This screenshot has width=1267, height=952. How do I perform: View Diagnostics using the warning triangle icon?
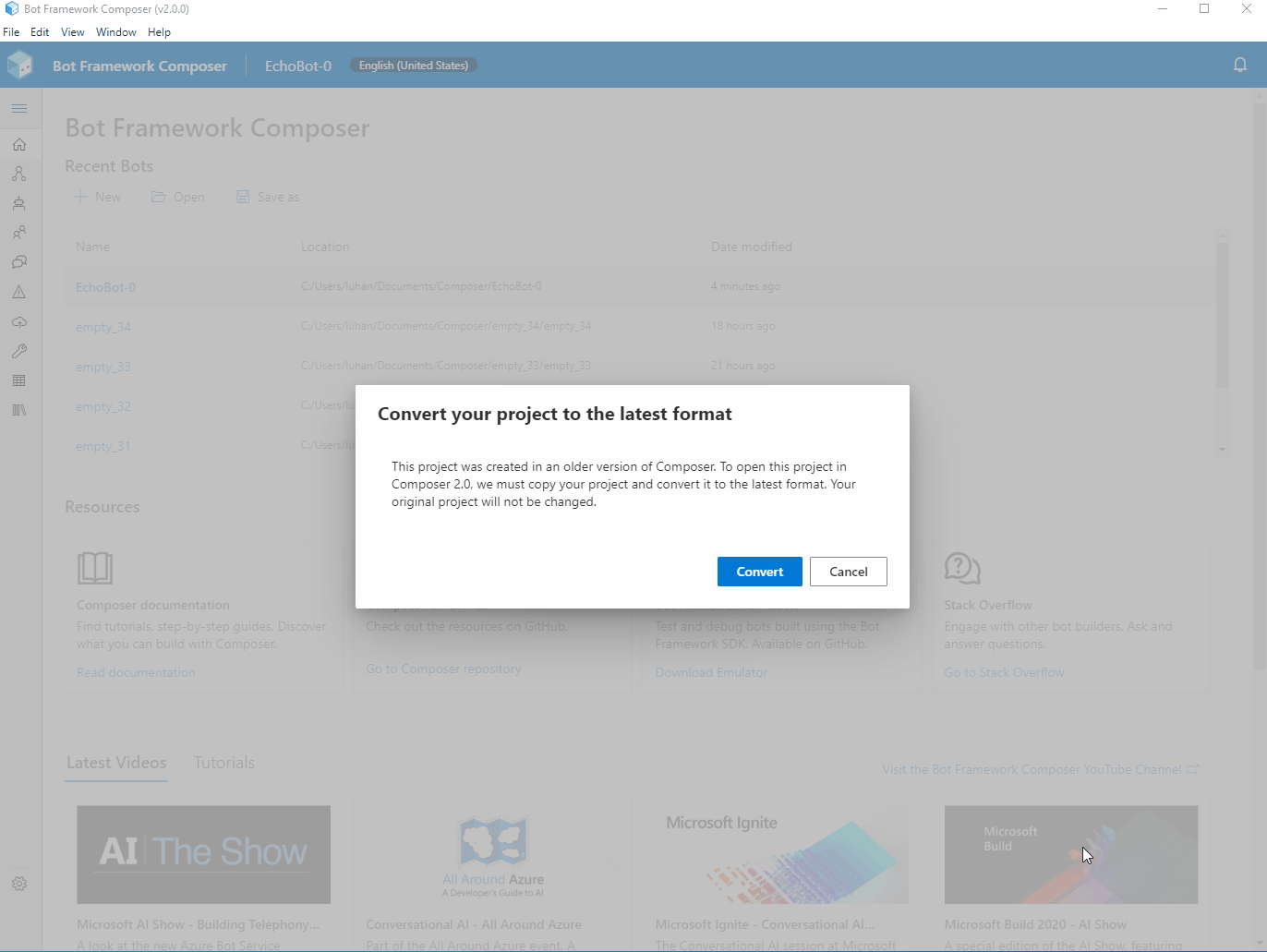(x=19, y=292)
